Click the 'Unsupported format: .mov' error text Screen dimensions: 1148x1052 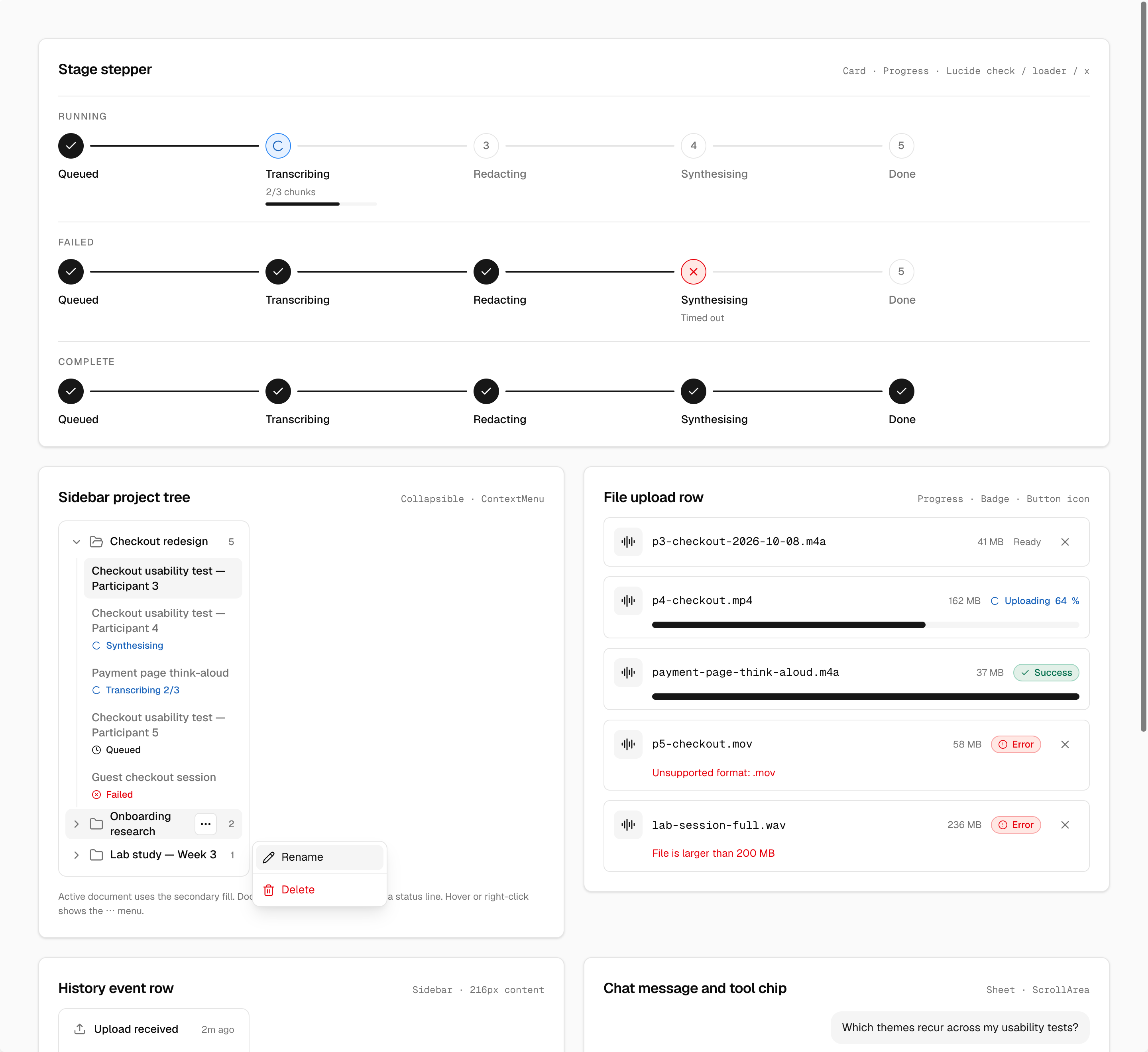pos(713,773)
